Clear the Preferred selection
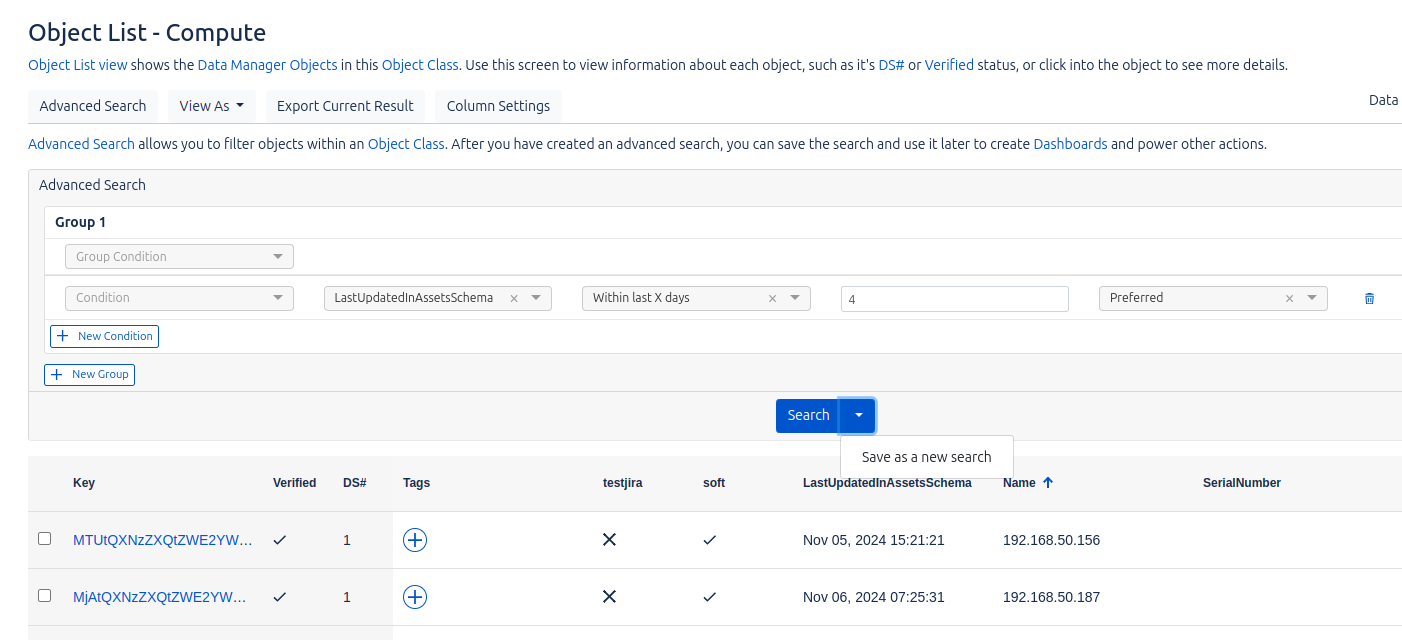 tap(1289, 298)
